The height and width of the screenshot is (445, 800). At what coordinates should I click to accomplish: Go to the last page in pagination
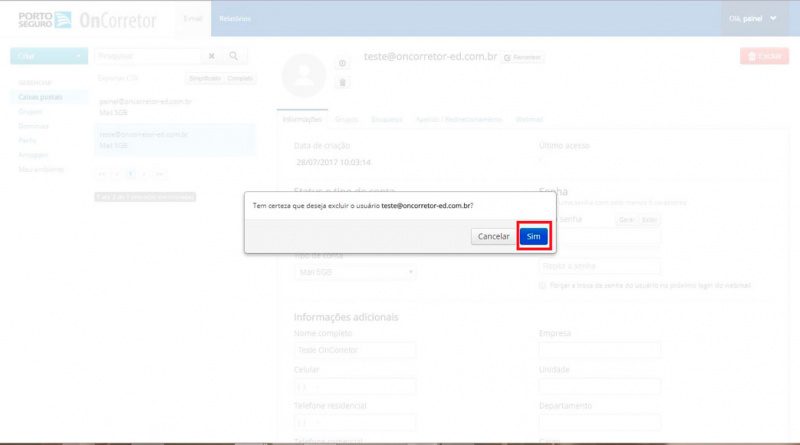[x=159, y=174]
